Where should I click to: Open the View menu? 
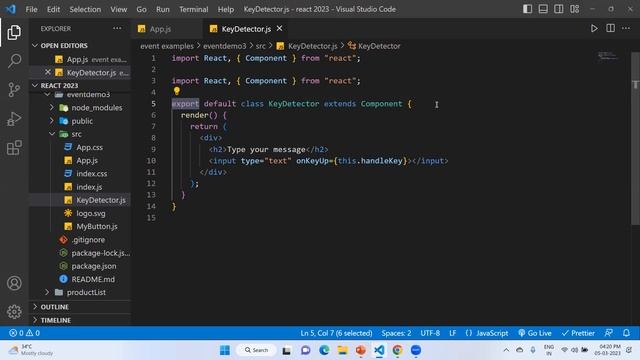(118, 9)
